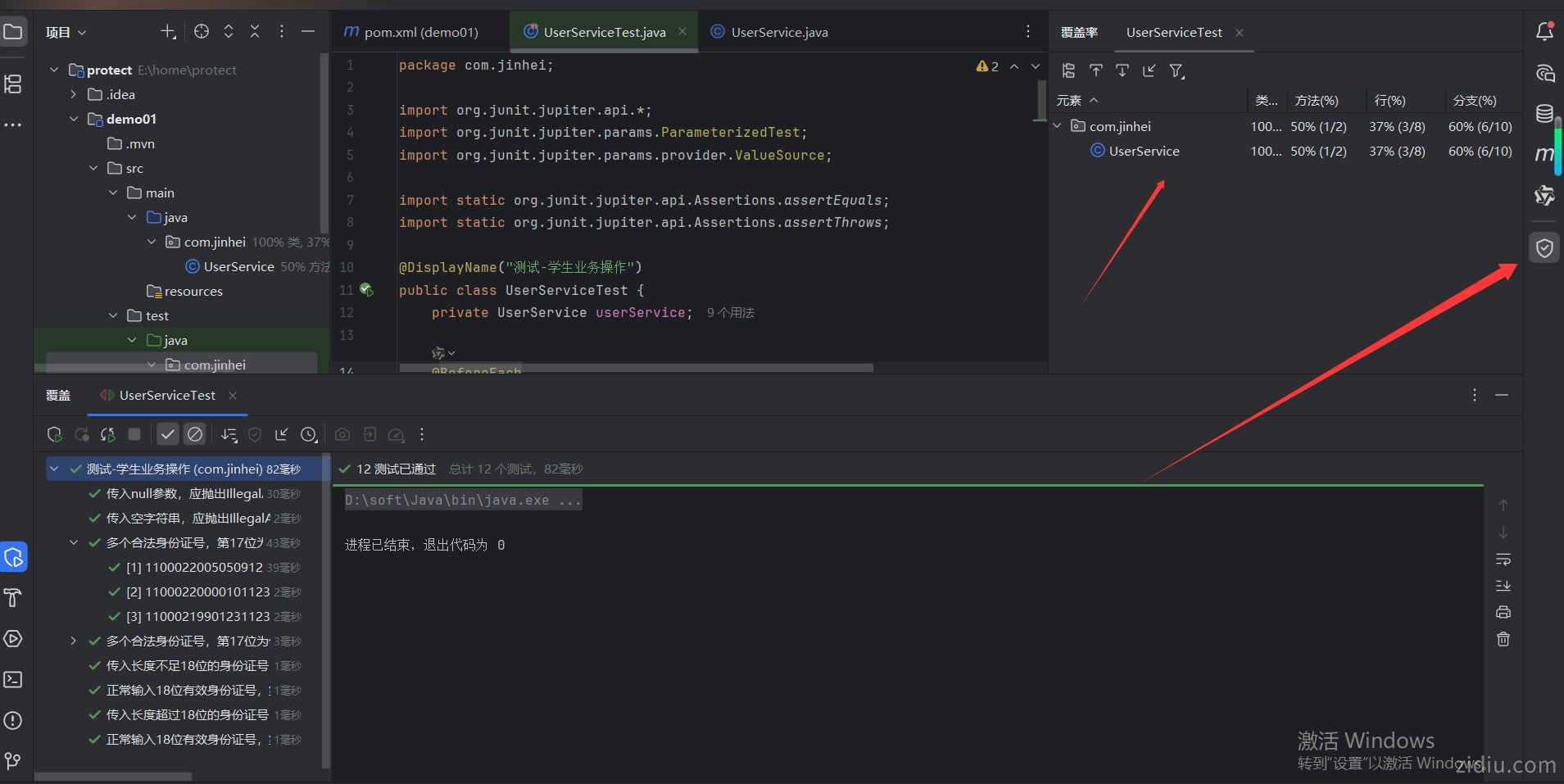Open the Coverage tool window shield icon
This screenshot has width=1564, height=784.
(1544, 248)
